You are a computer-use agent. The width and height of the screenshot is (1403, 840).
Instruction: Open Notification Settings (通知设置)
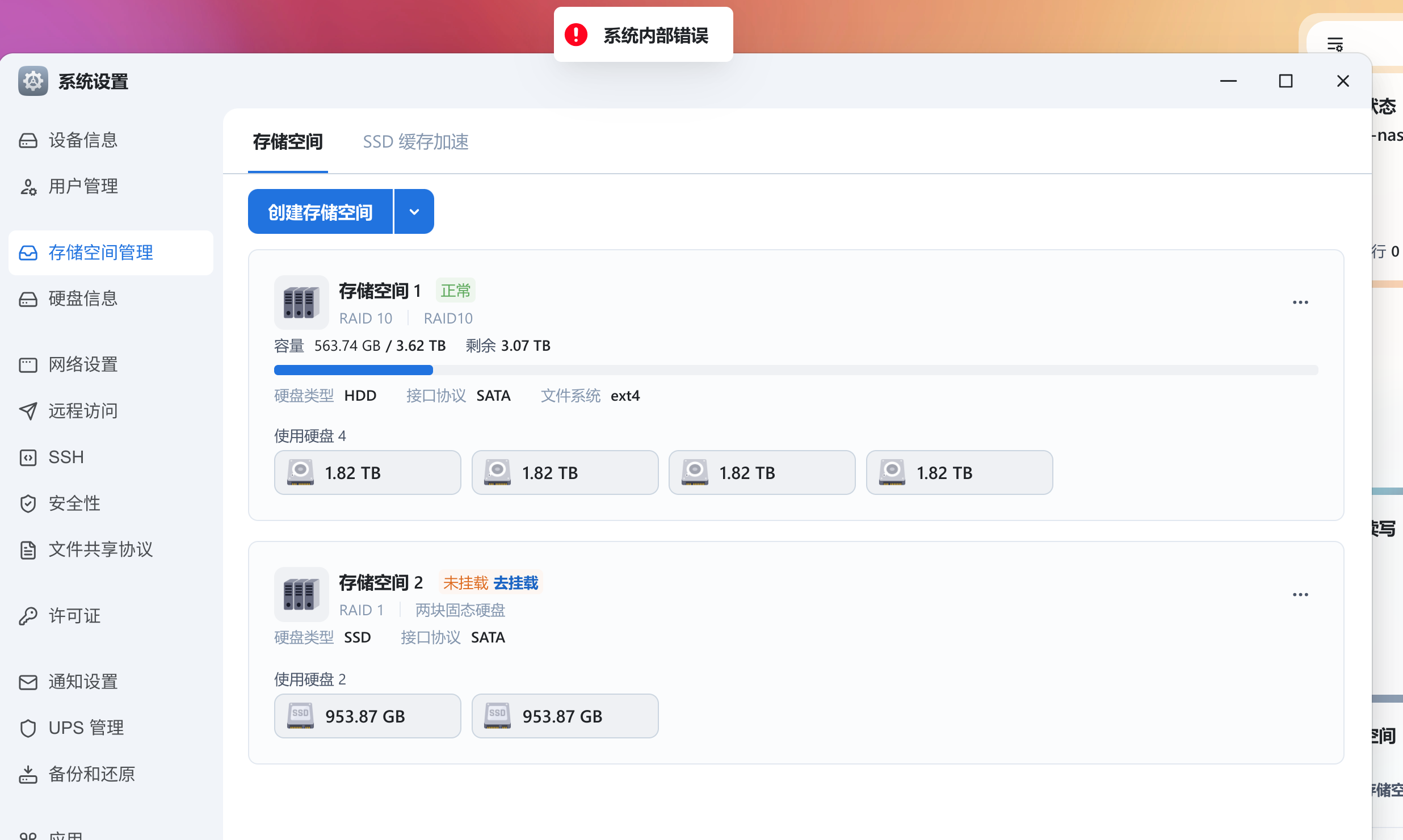click(83, 682)
